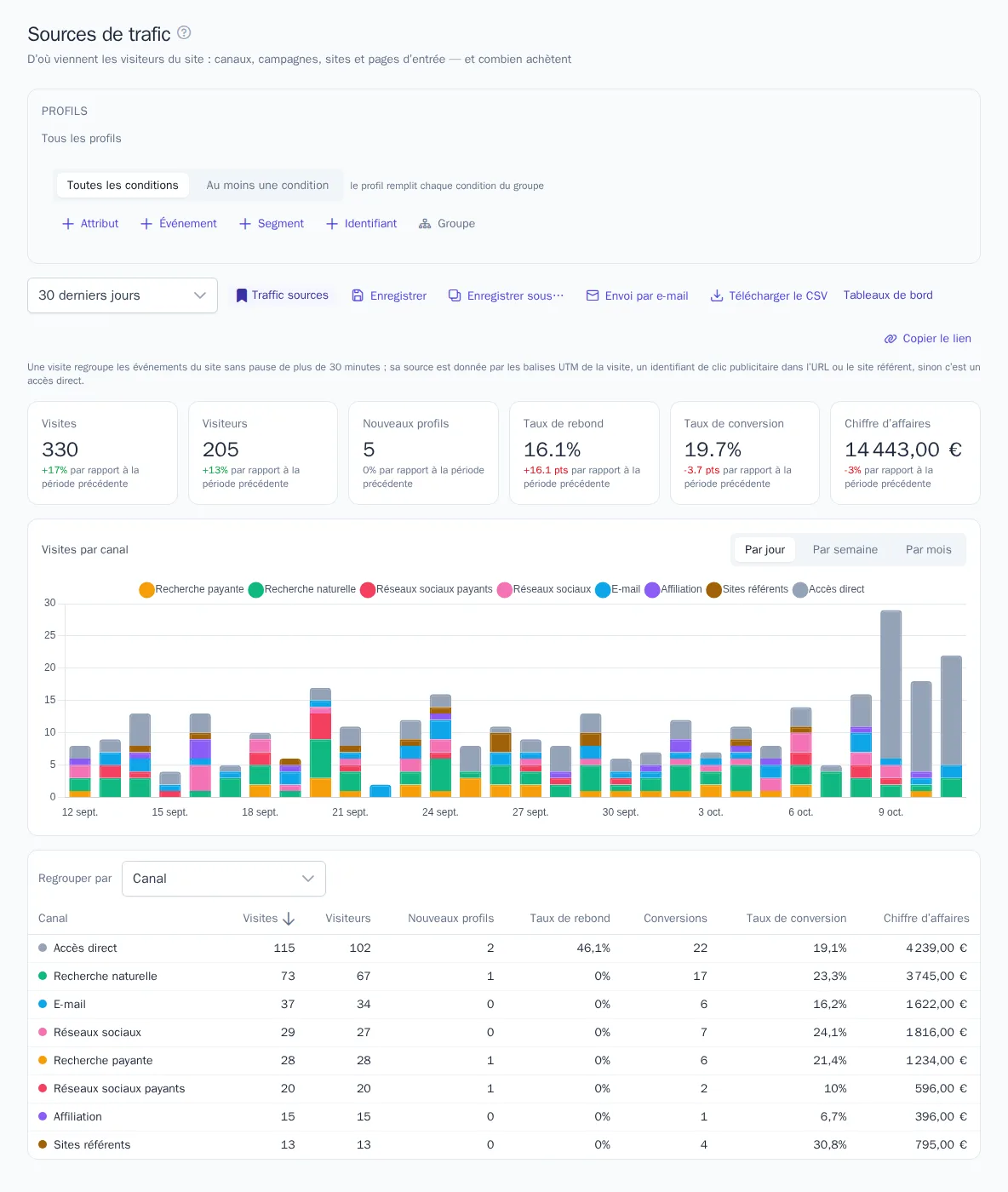Viewport: 1008px width, 1192px height.
Task: Add a Groupe using the group icon
Action: 447,224
